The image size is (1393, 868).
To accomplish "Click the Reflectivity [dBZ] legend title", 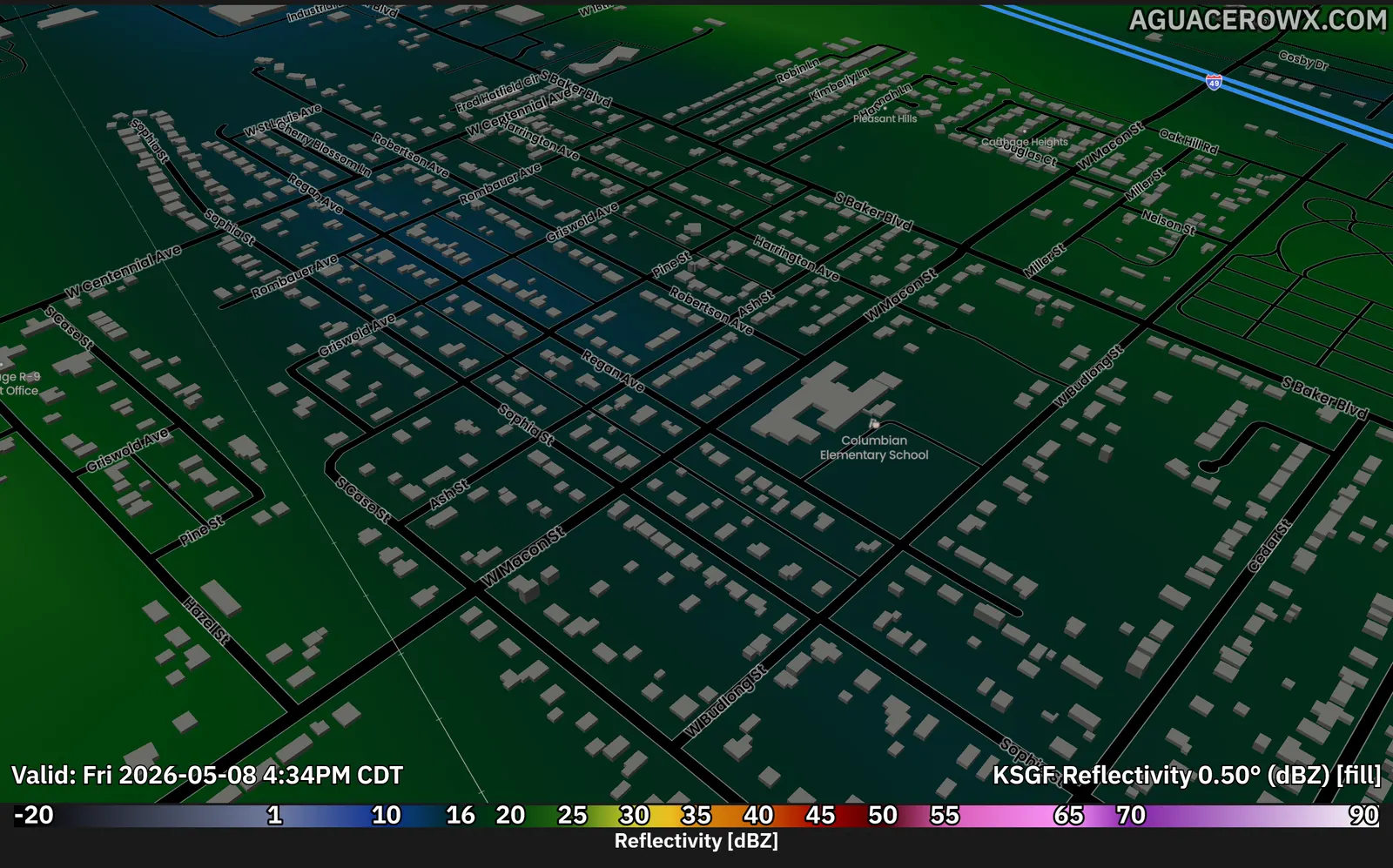I will click(696, 841).
